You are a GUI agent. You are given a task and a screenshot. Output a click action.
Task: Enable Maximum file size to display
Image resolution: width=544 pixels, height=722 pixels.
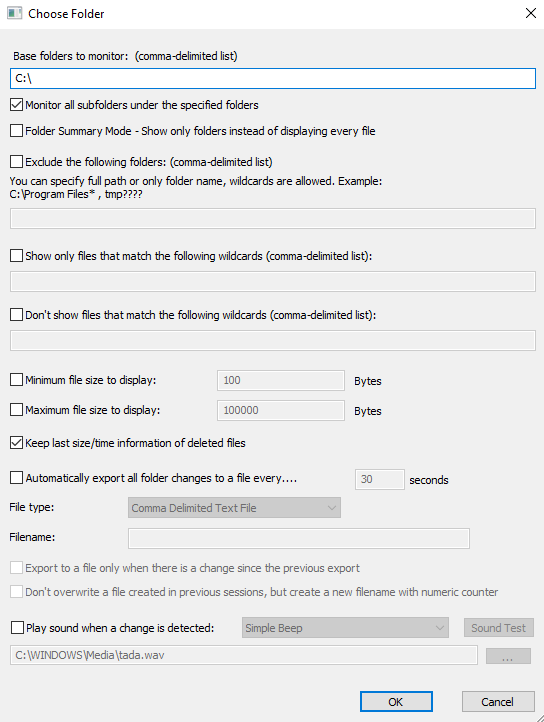pyautogui.click(x=17, y=410)
